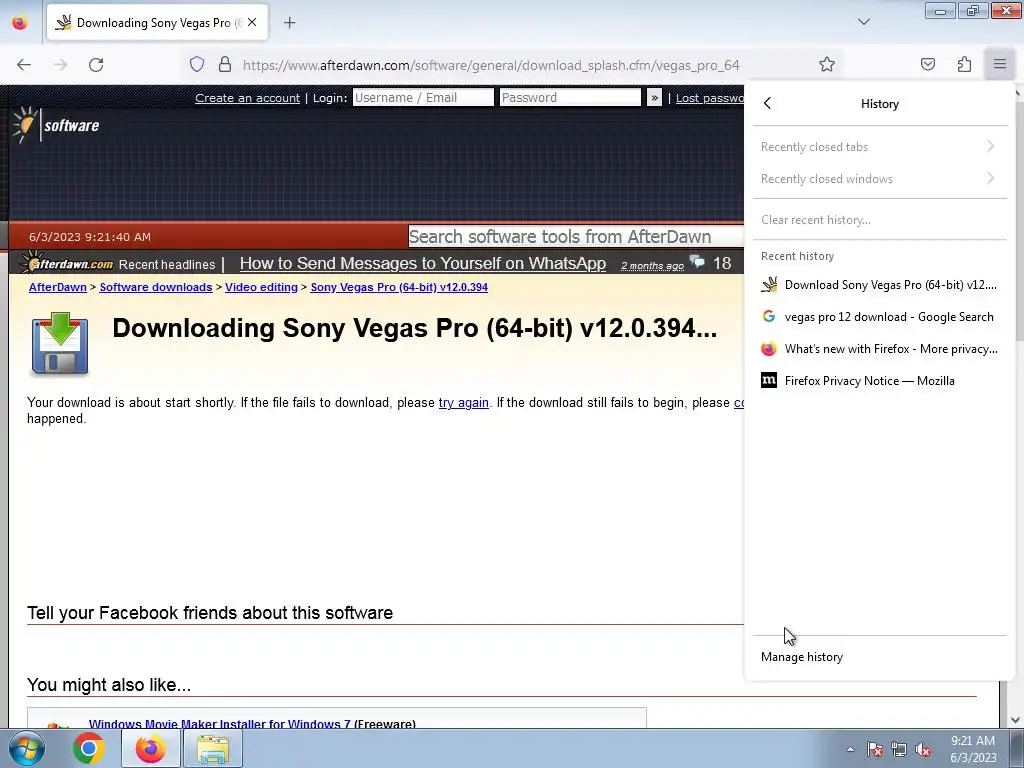Screen dimensions: 1024x768
Task: Open Windows Movie Maker Installer link
Action: [x=219, y=724]
